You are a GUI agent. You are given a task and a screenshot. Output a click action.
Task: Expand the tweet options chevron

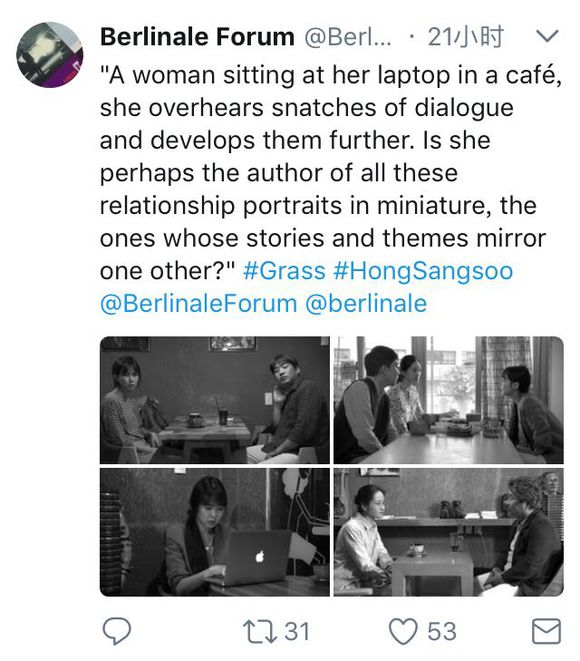(x=548, y=36)
